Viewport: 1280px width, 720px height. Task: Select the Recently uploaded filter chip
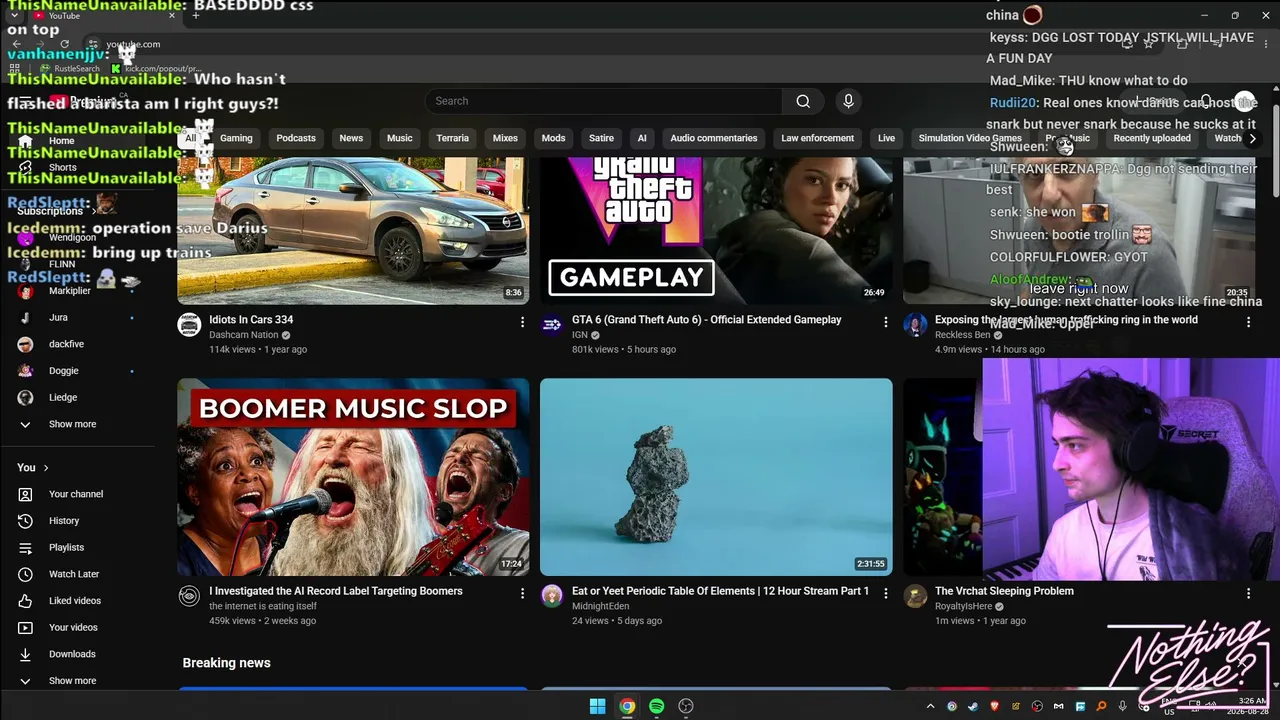pyautogui.click(x=1152, y=138)
